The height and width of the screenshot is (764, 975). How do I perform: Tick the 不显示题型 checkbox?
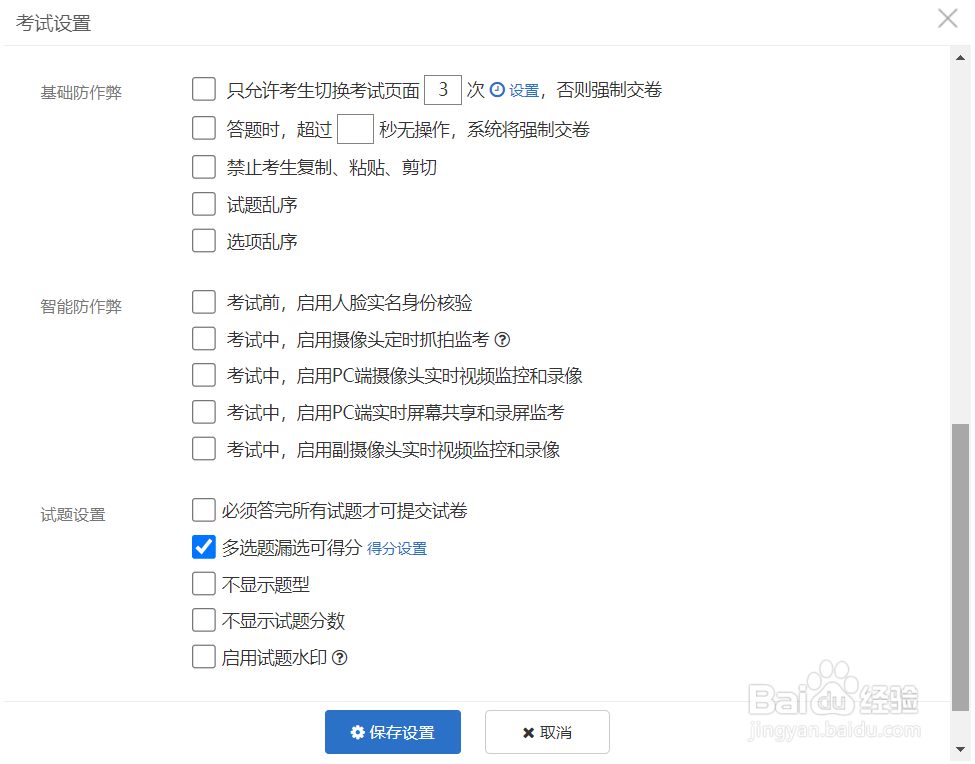tap(204, 584)
